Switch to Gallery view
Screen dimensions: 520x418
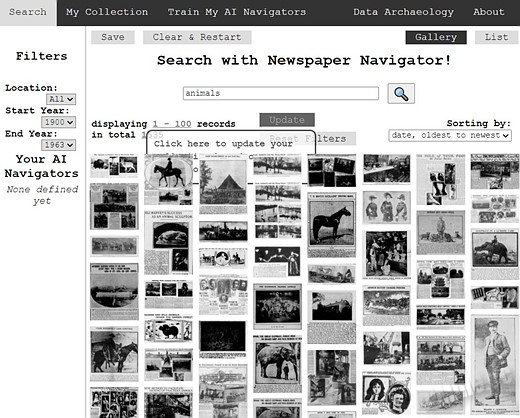[436, 37]
